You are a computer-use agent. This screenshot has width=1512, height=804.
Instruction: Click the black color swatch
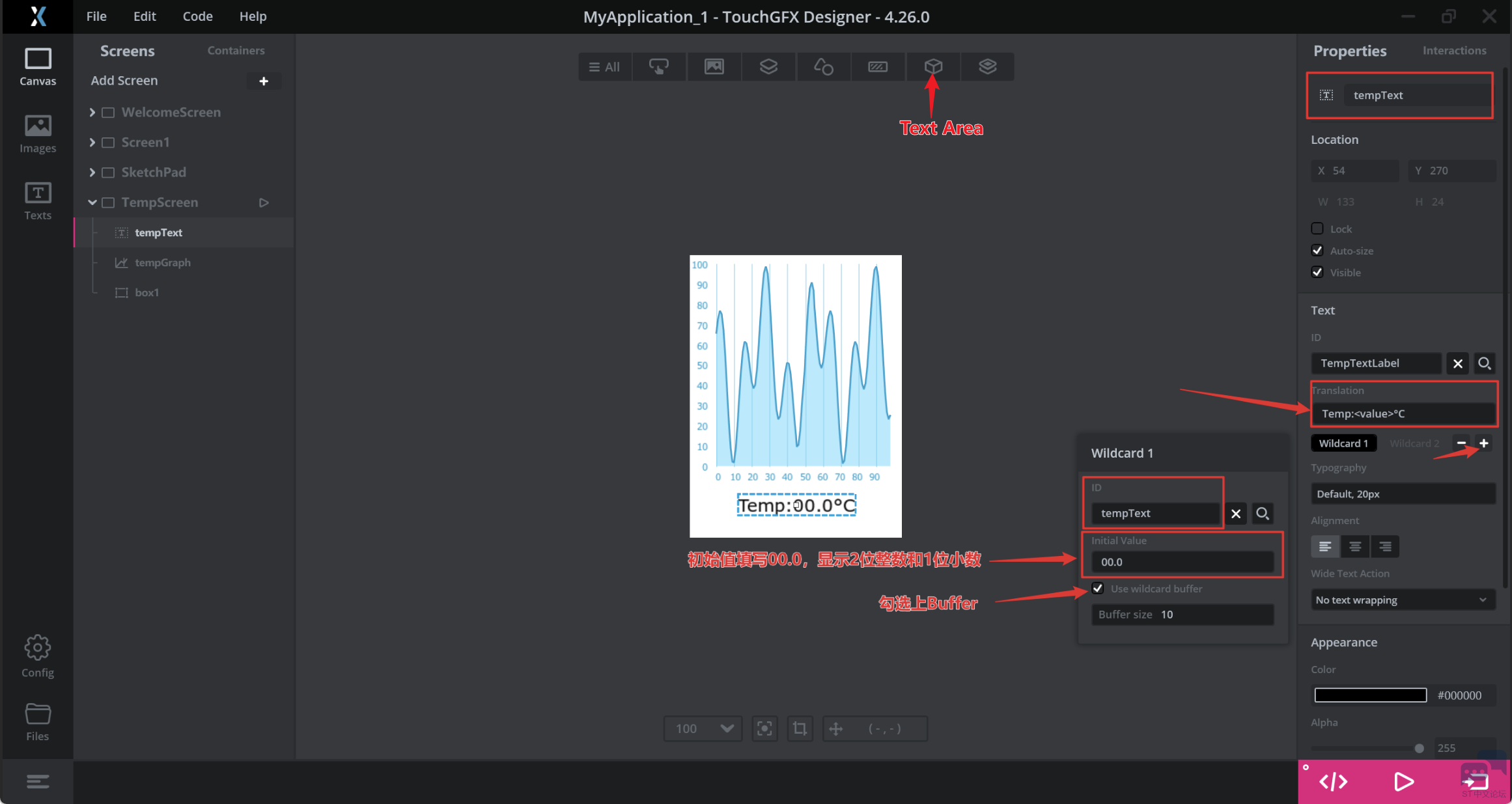[1370, 695]
